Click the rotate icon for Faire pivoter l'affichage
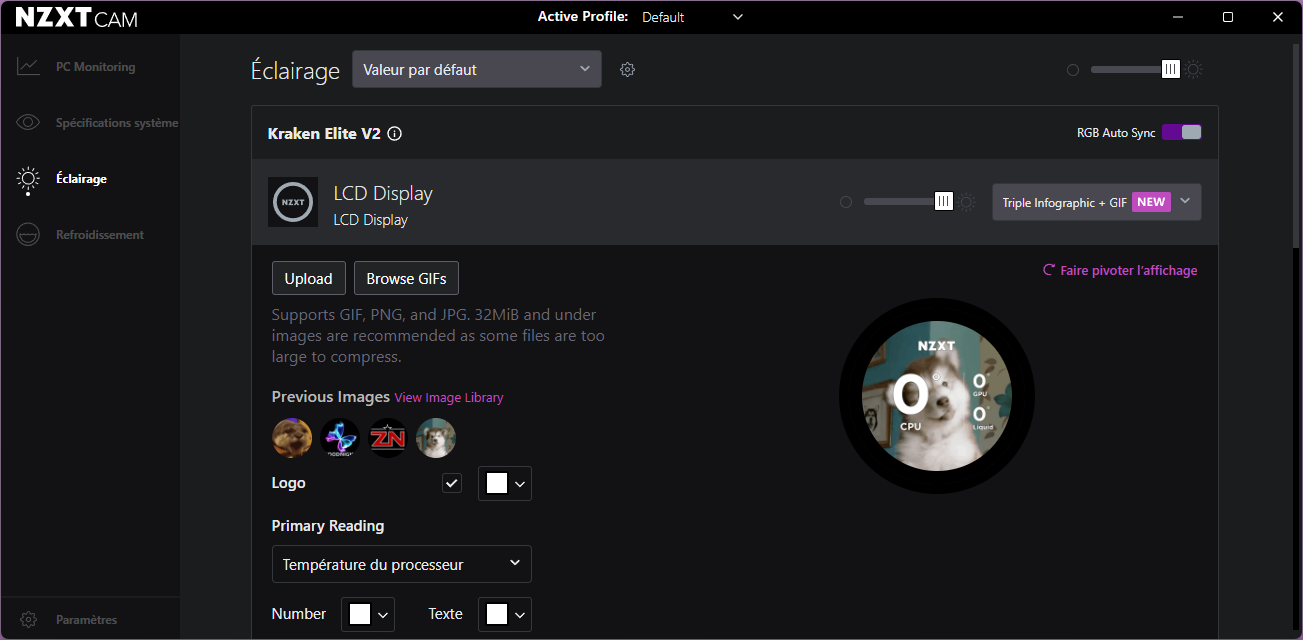 [x=1049, y=270]
